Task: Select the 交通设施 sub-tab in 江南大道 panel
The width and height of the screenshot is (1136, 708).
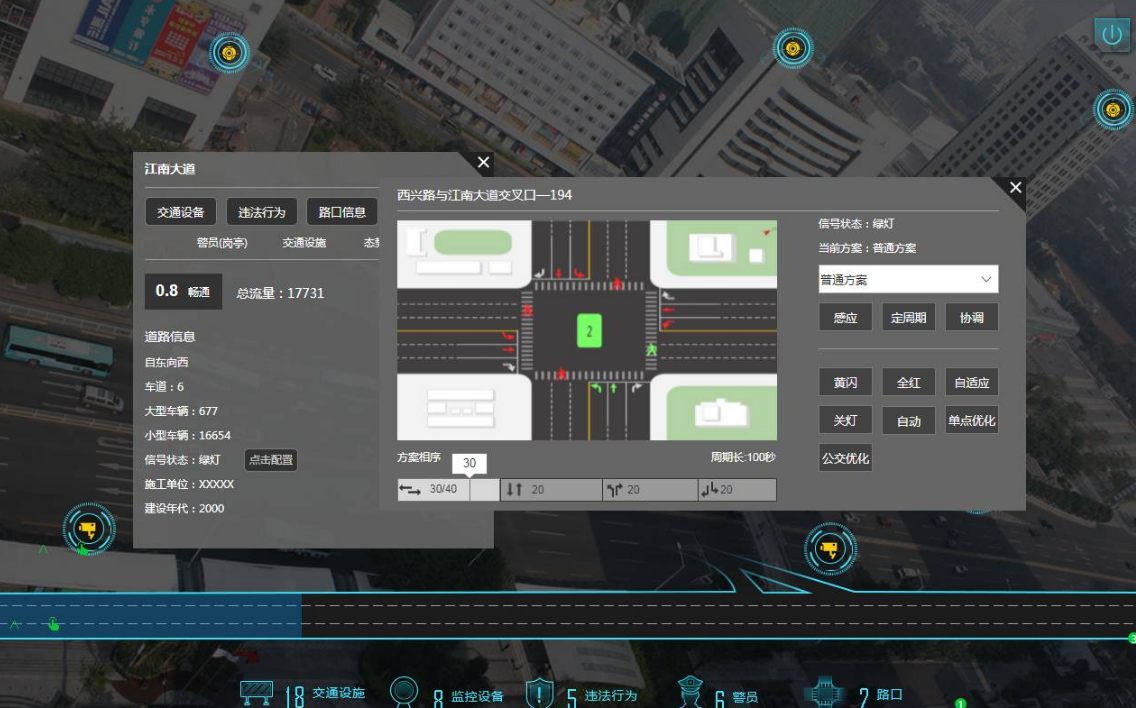Action: 304,243
